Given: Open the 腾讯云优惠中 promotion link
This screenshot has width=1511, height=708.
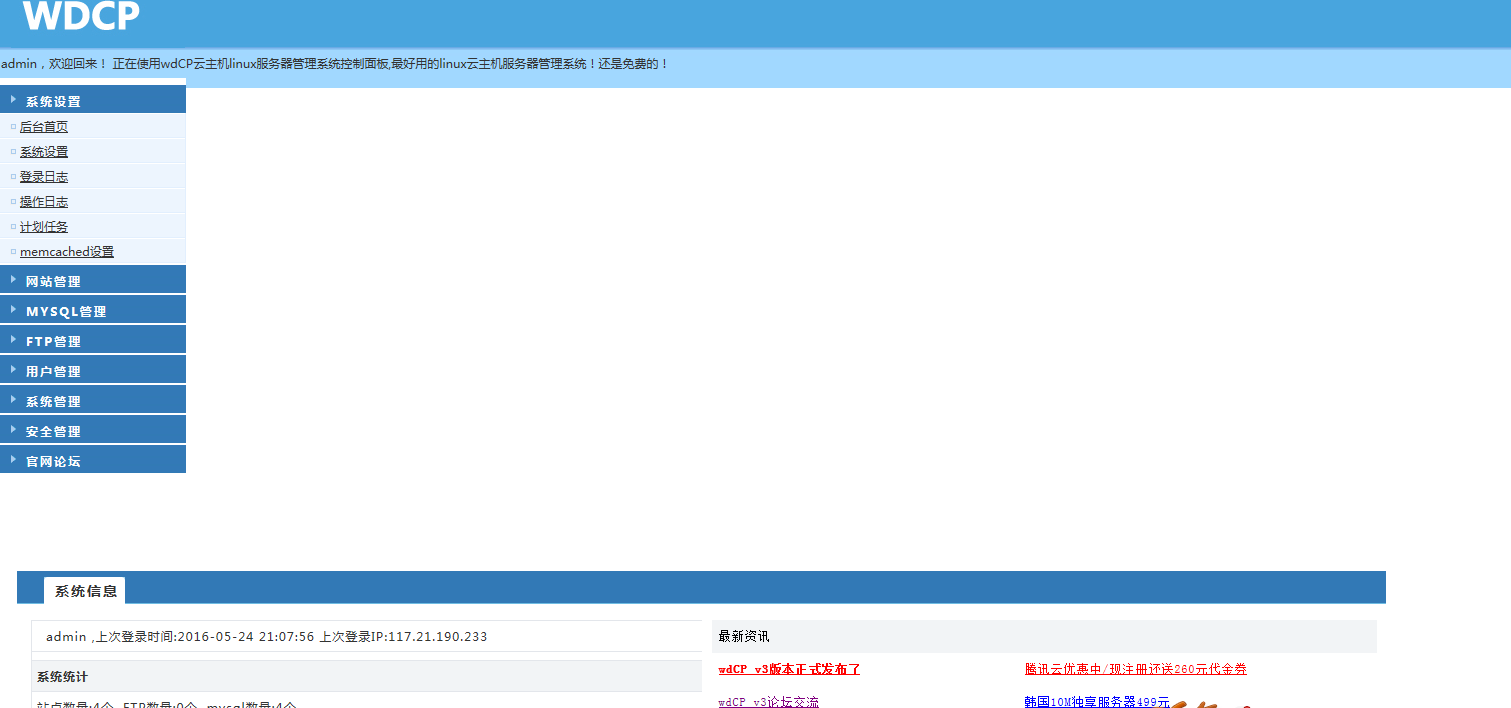Looking at the screenshot, I should coord(1136,669).
